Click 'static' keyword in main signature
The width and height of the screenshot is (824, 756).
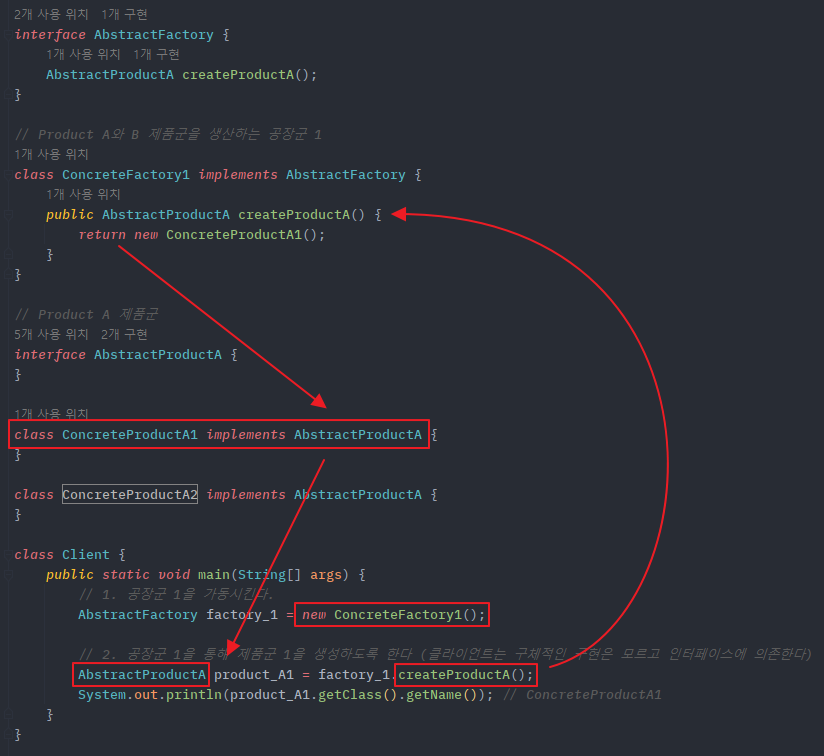click(126, 574)
